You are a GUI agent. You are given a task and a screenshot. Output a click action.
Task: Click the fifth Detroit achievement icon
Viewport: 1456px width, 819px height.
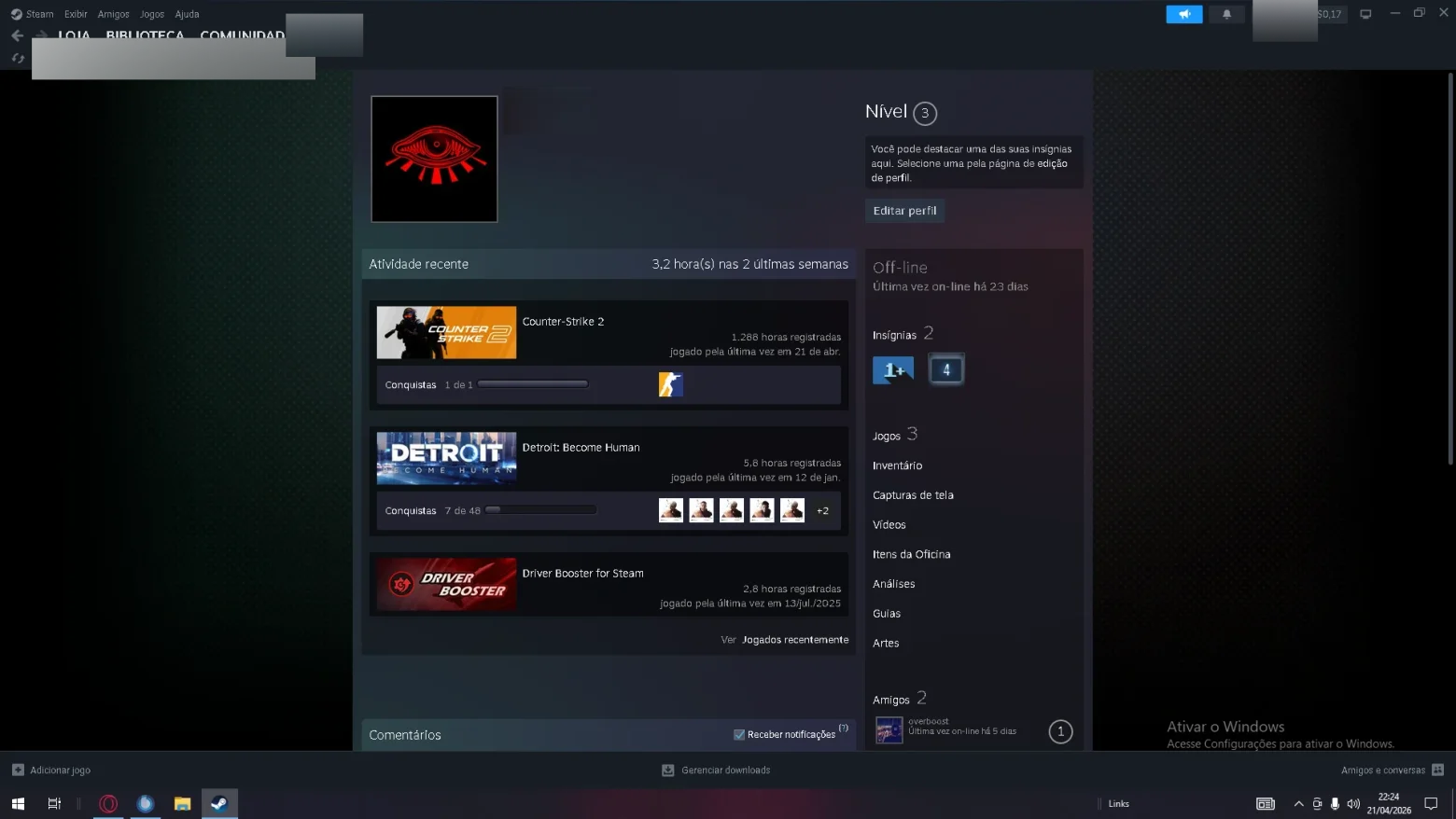[x=792, y=510]
